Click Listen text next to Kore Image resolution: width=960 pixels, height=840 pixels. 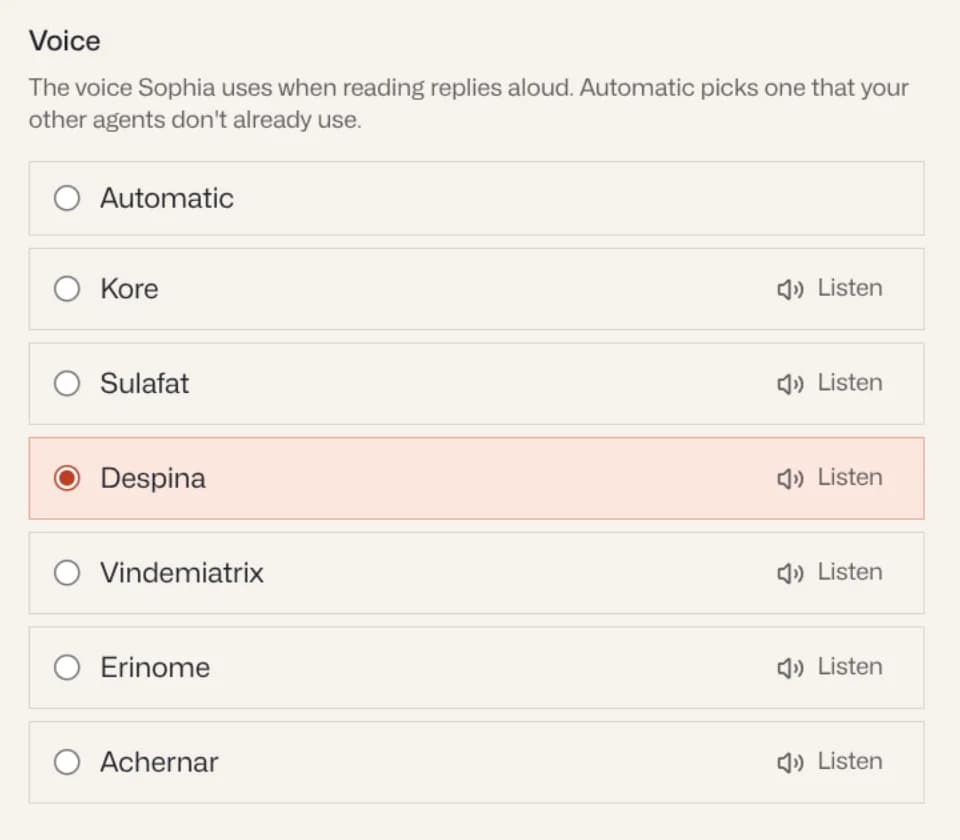click(850, 288)
